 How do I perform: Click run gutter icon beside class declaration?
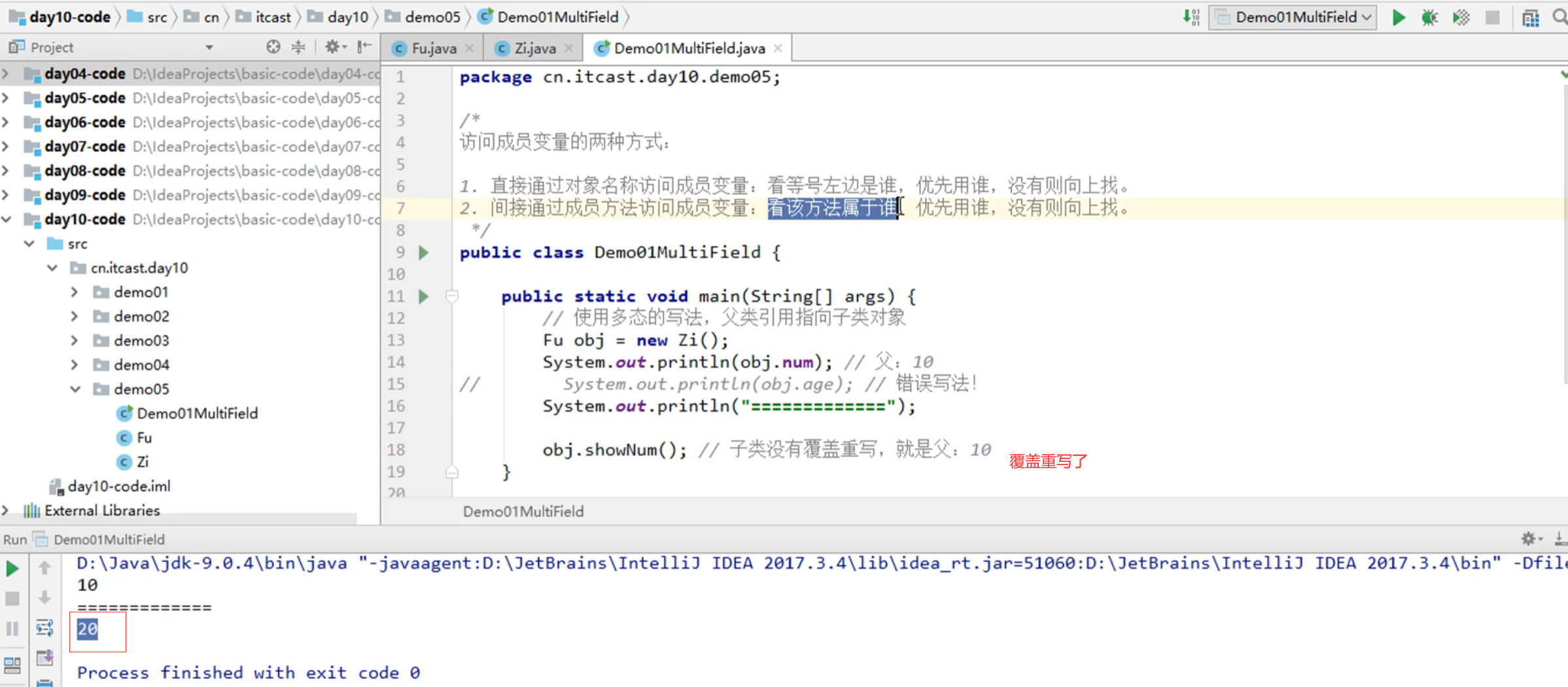pyautogui.click(x=424, y=253)
